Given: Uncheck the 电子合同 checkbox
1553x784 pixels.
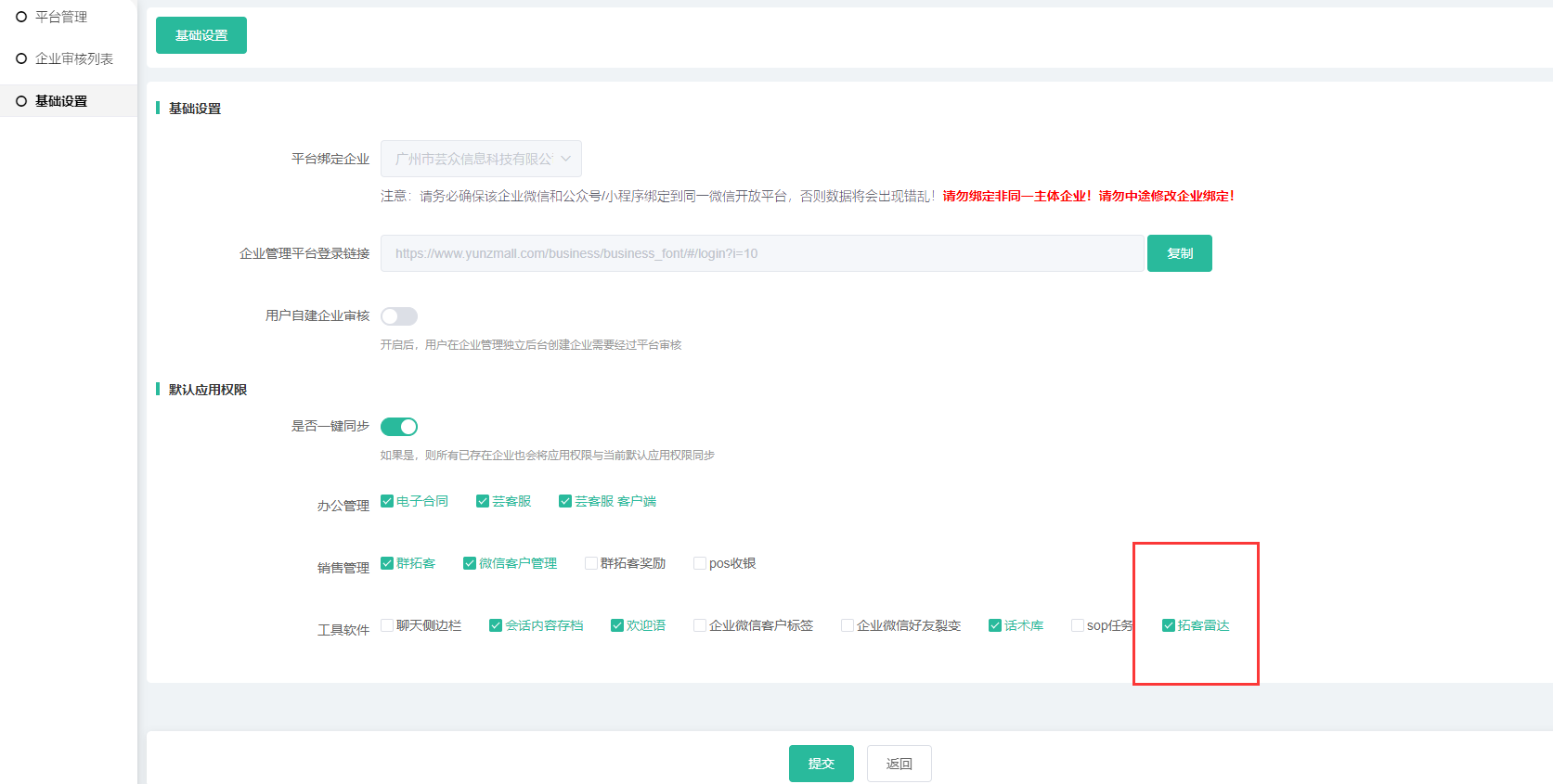Looking at the screenshot, I should (387, 501).
